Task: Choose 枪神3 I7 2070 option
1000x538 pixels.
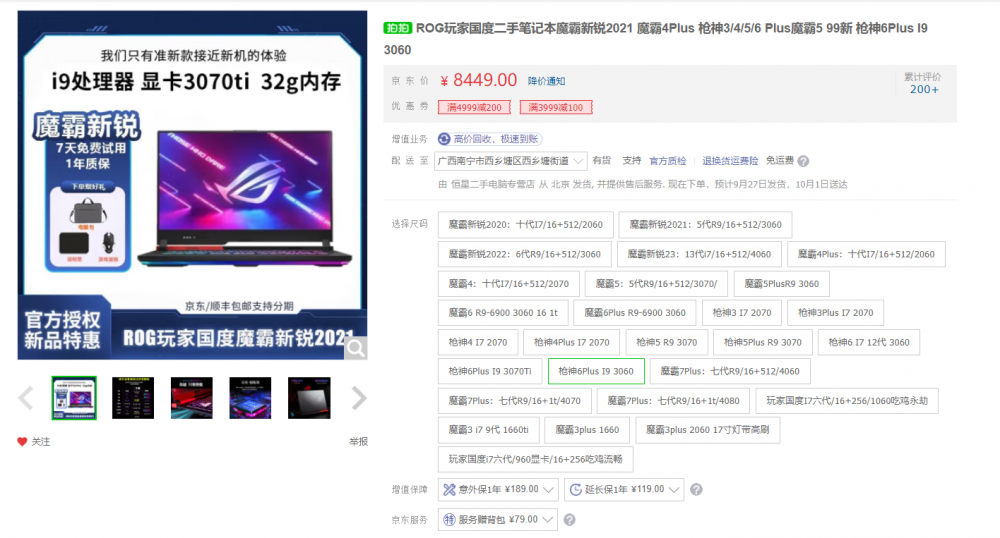Action: pos(742,313)
